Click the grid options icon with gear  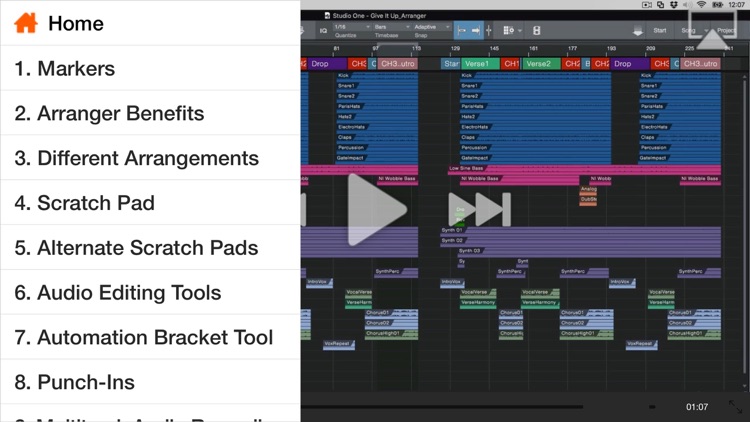pyautogui.click(x=508, y=31)
